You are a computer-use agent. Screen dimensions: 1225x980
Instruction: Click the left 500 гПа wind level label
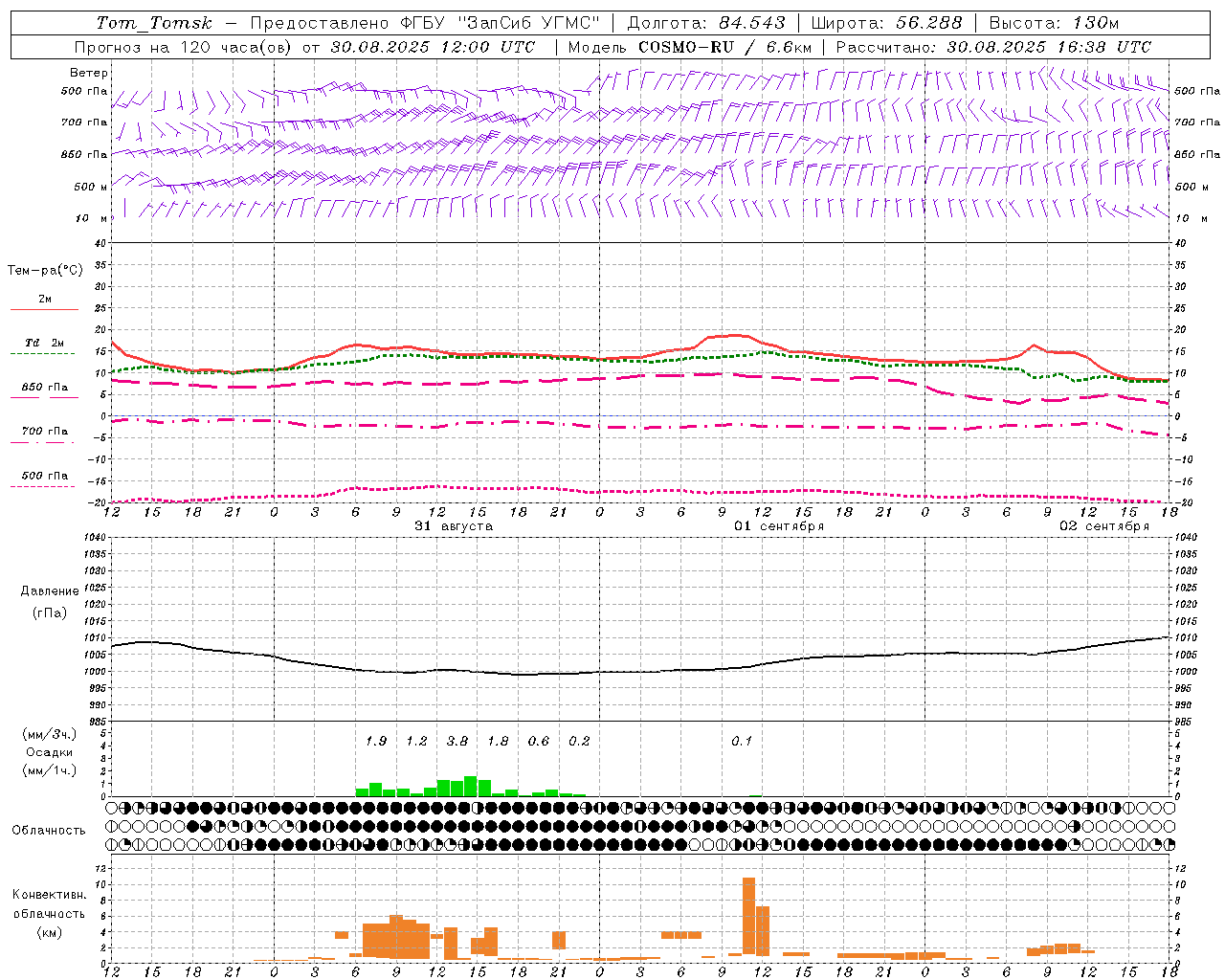[x=84, y=92]
